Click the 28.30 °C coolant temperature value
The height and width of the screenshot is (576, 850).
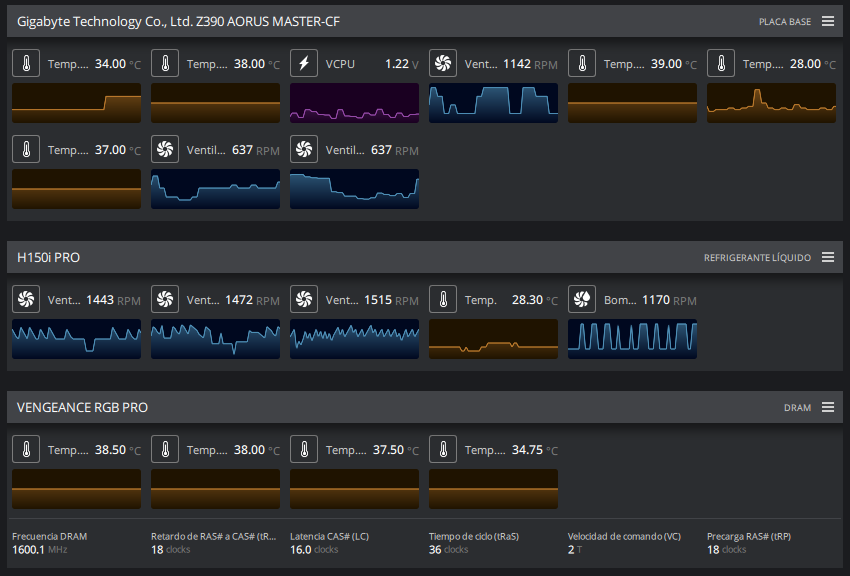click(x=535, y=300)
